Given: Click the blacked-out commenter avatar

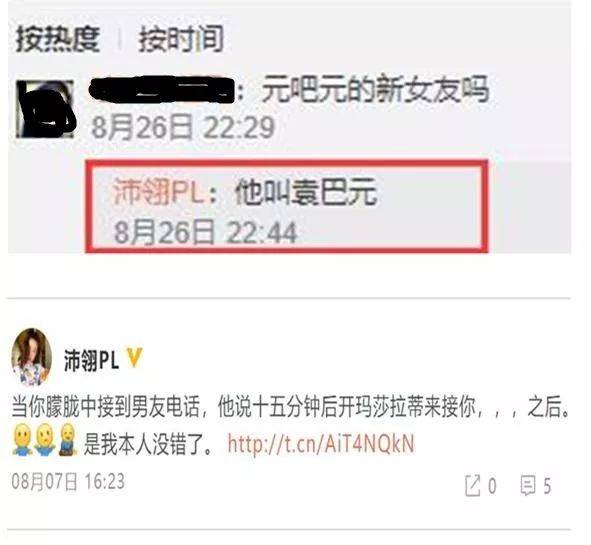Looking at the screenshot, I should pos(45,109).
